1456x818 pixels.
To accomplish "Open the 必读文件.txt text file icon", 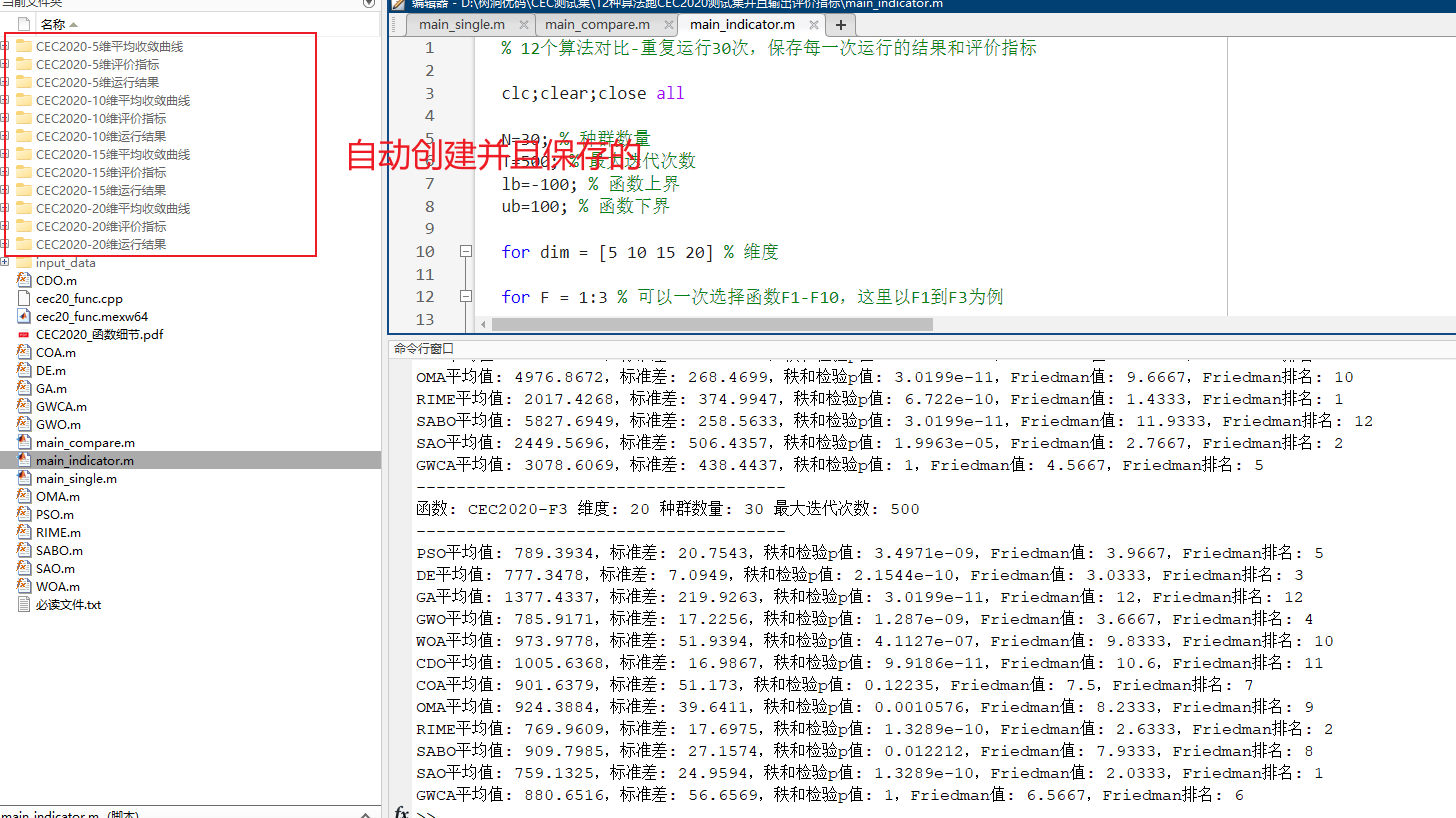I will click(22, 604).
